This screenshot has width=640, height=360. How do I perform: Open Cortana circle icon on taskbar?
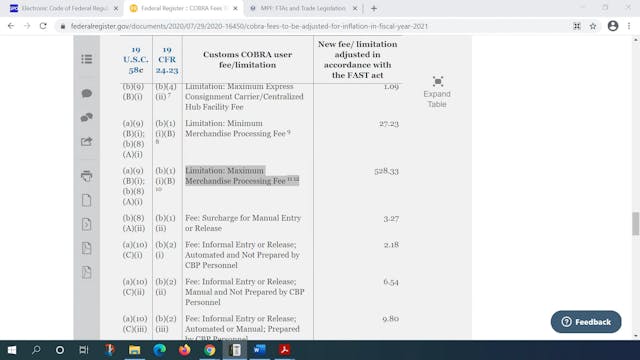pos(60,350)
